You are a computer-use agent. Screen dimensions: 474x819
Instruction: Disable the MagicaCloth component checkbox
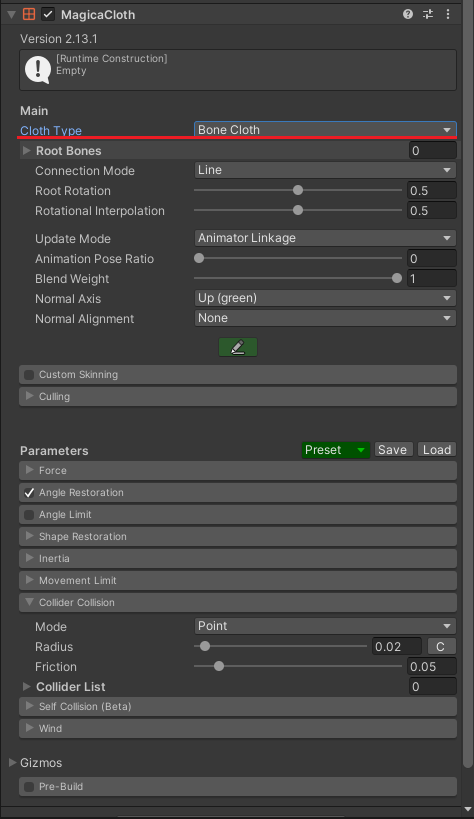[x=48, y=14]
